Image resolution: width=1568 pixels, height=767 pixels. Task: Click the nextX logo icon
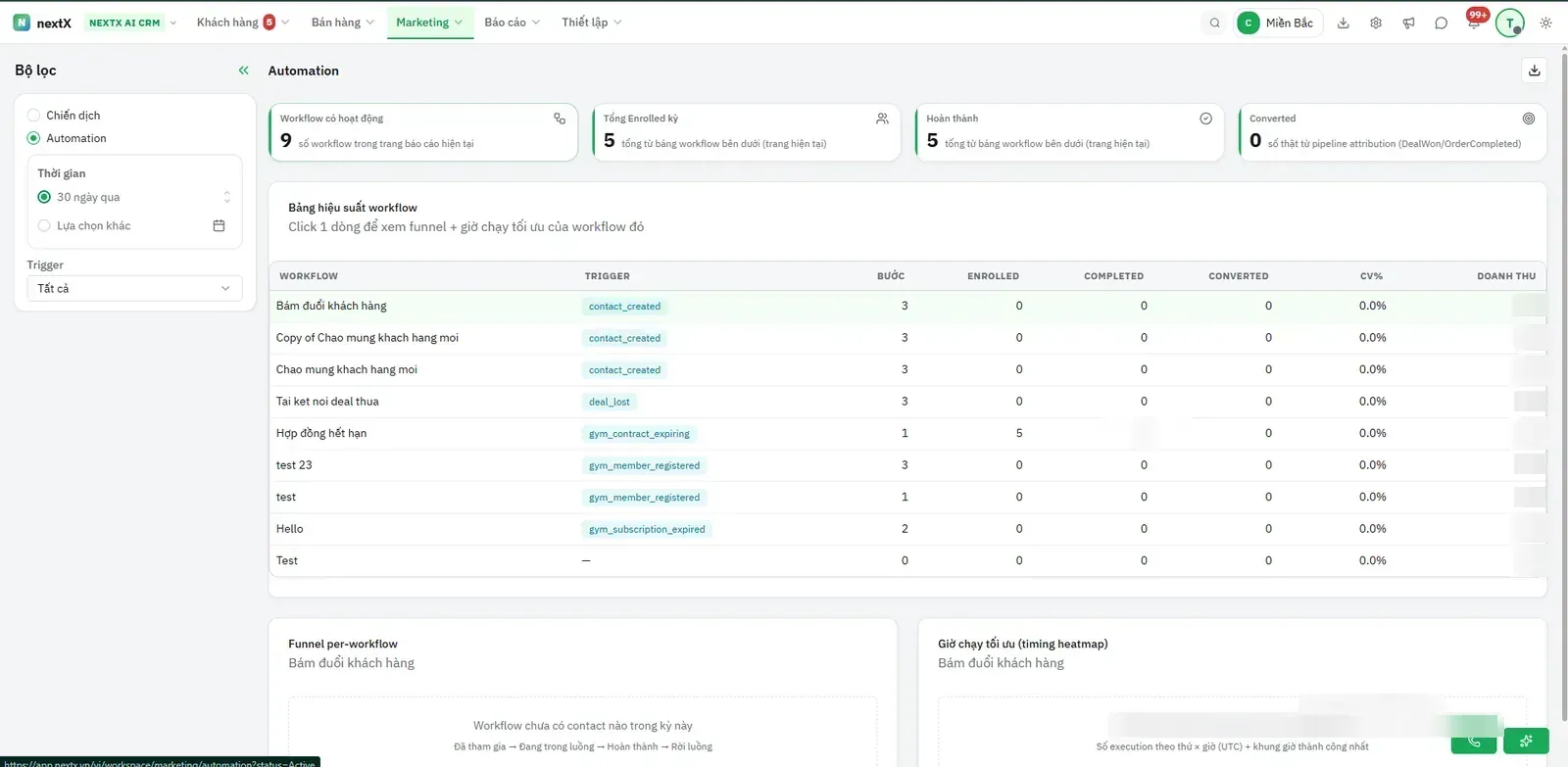pos(22,23)
